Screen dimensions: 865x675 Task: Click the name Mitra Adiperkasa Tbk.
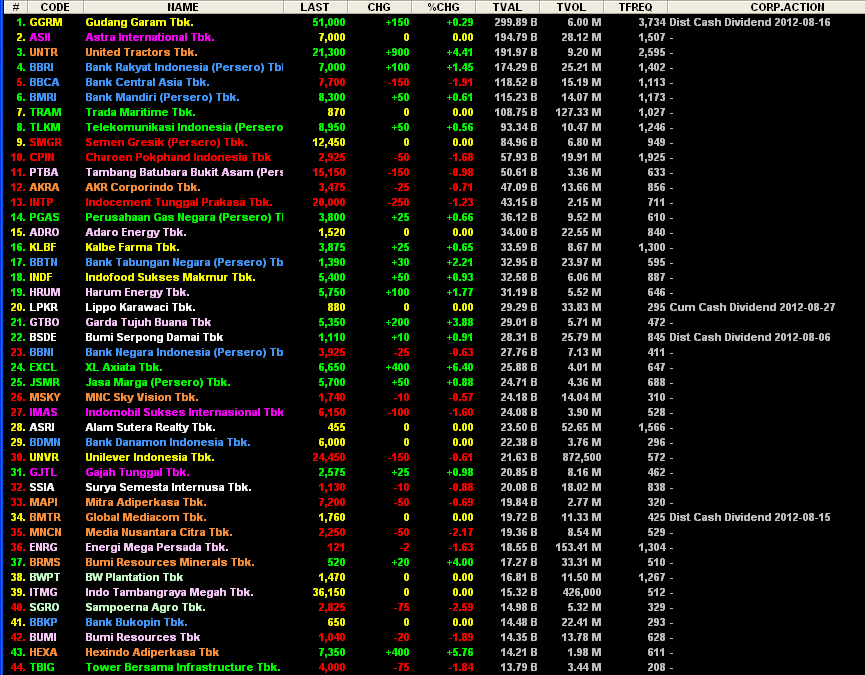point(146,502)
